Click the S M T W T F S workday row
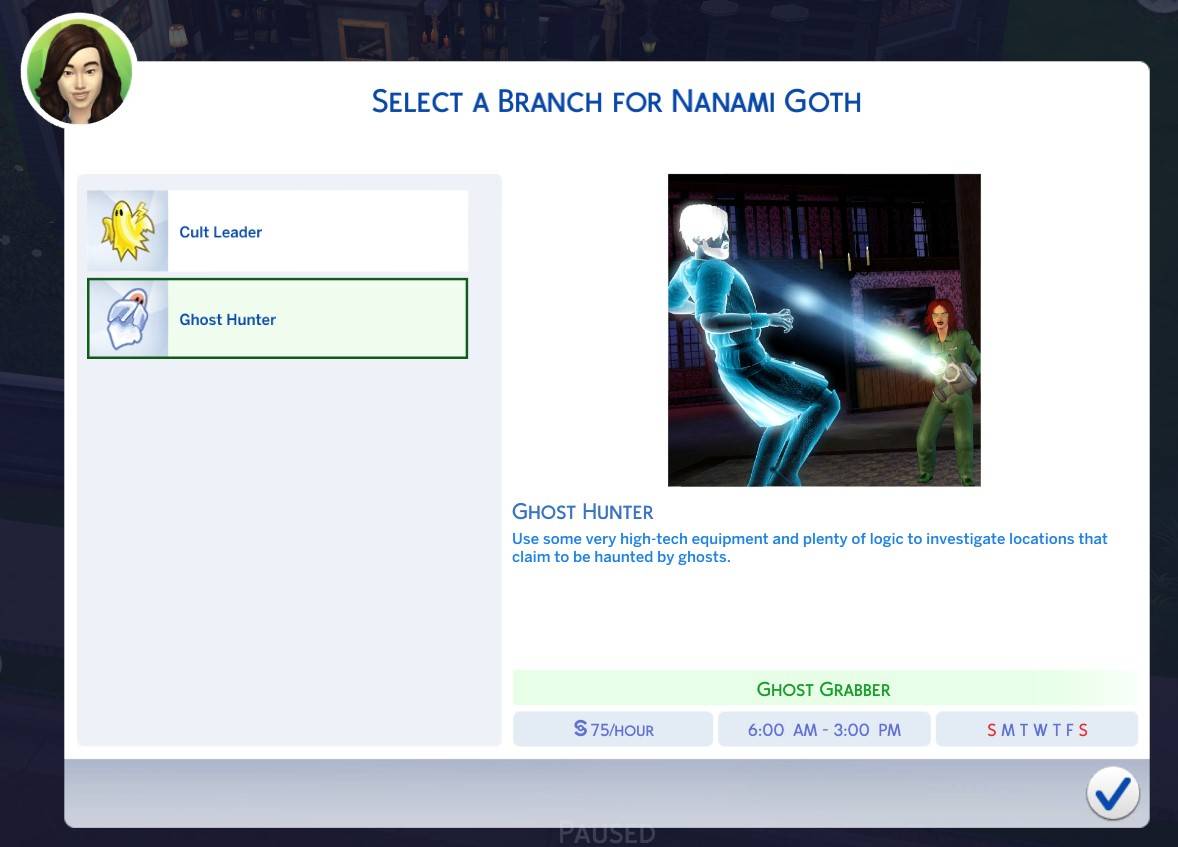Screen dimensions: 1178x847 [1036, 729]
